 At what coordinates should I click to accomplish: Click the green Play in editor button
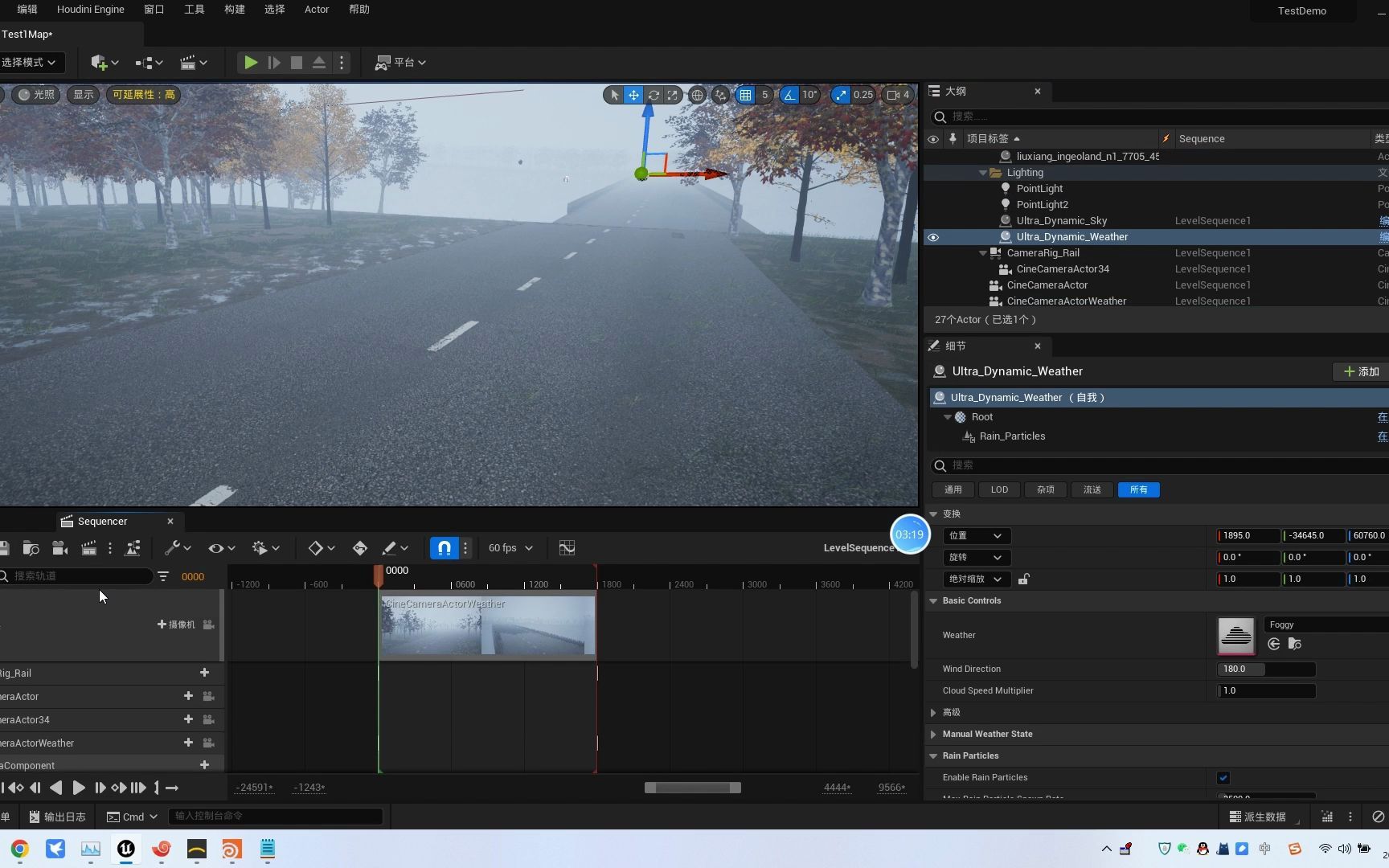click(x=251, y=63)
